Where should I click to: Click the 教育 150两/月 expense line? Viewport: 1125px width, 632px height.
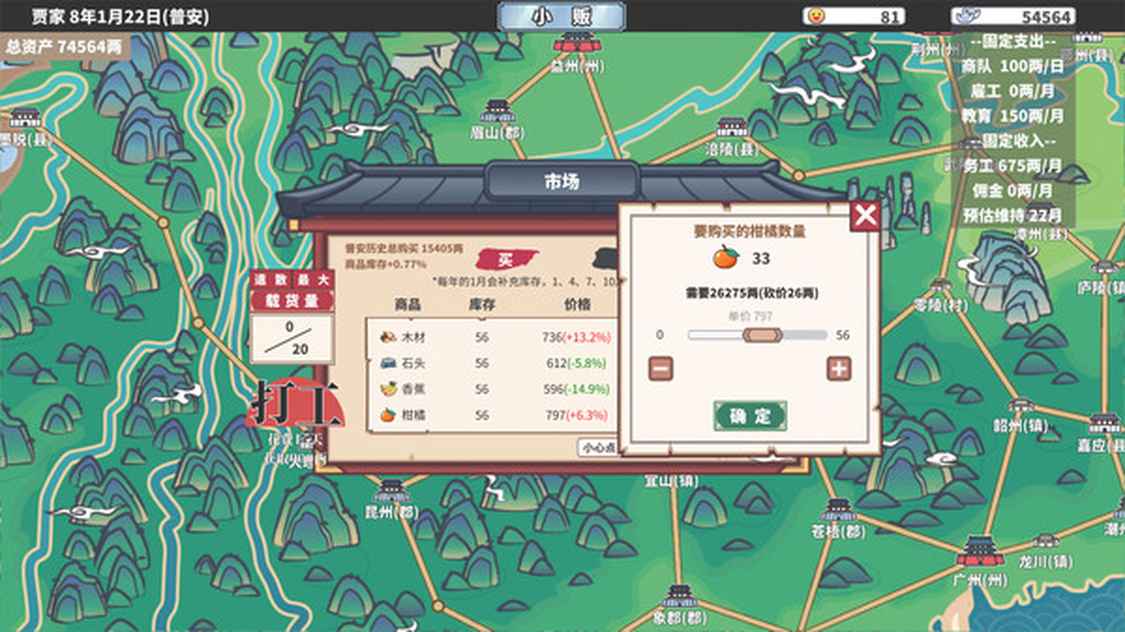pos(1012,116)
